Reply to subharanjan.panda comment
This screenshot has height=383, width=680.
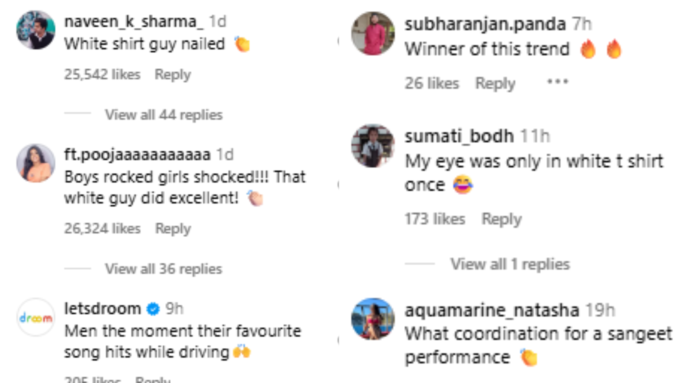(x=495, y=83)
